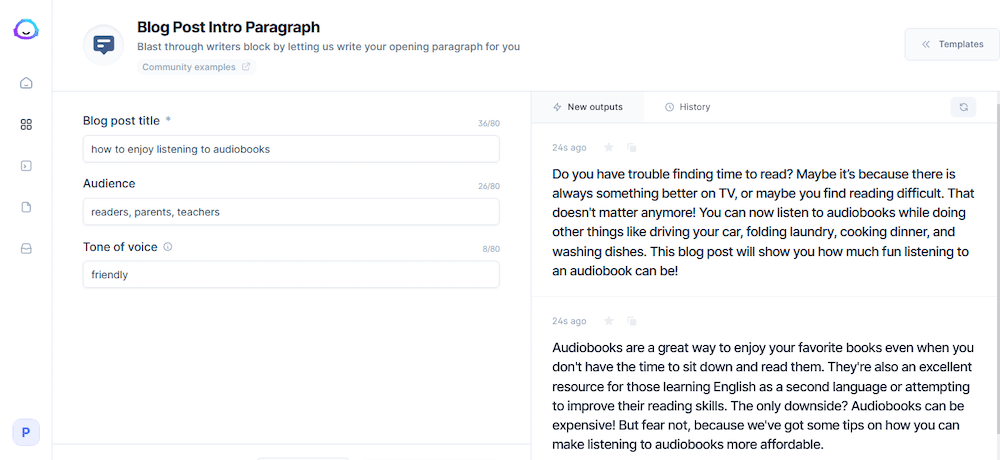The width and height of the screenshot is (1000, 460).
Task: Open the Community examples link
Action: click(196, 67)
